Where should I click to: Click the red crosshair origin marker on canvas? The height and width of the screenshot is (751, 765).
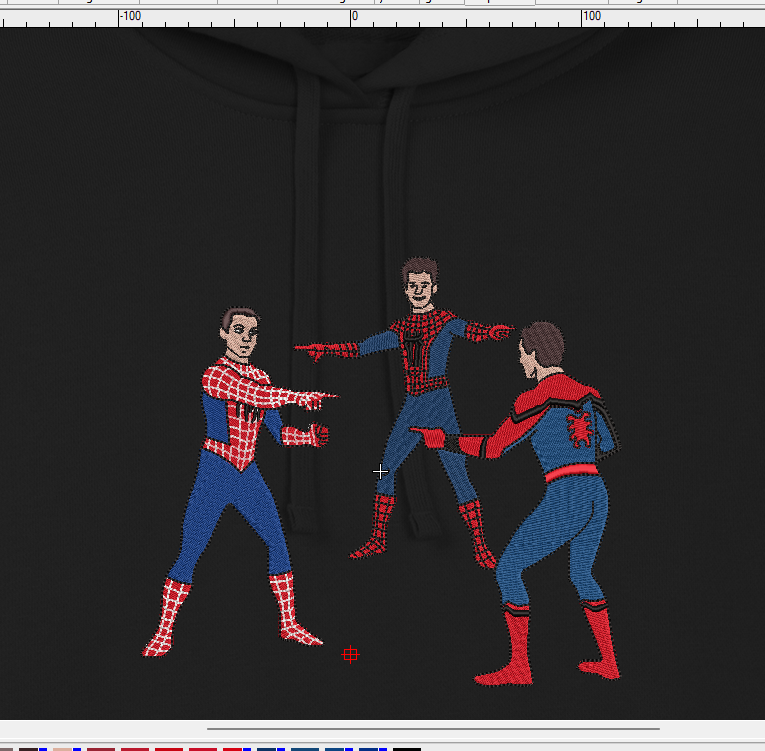coord(350,655)
